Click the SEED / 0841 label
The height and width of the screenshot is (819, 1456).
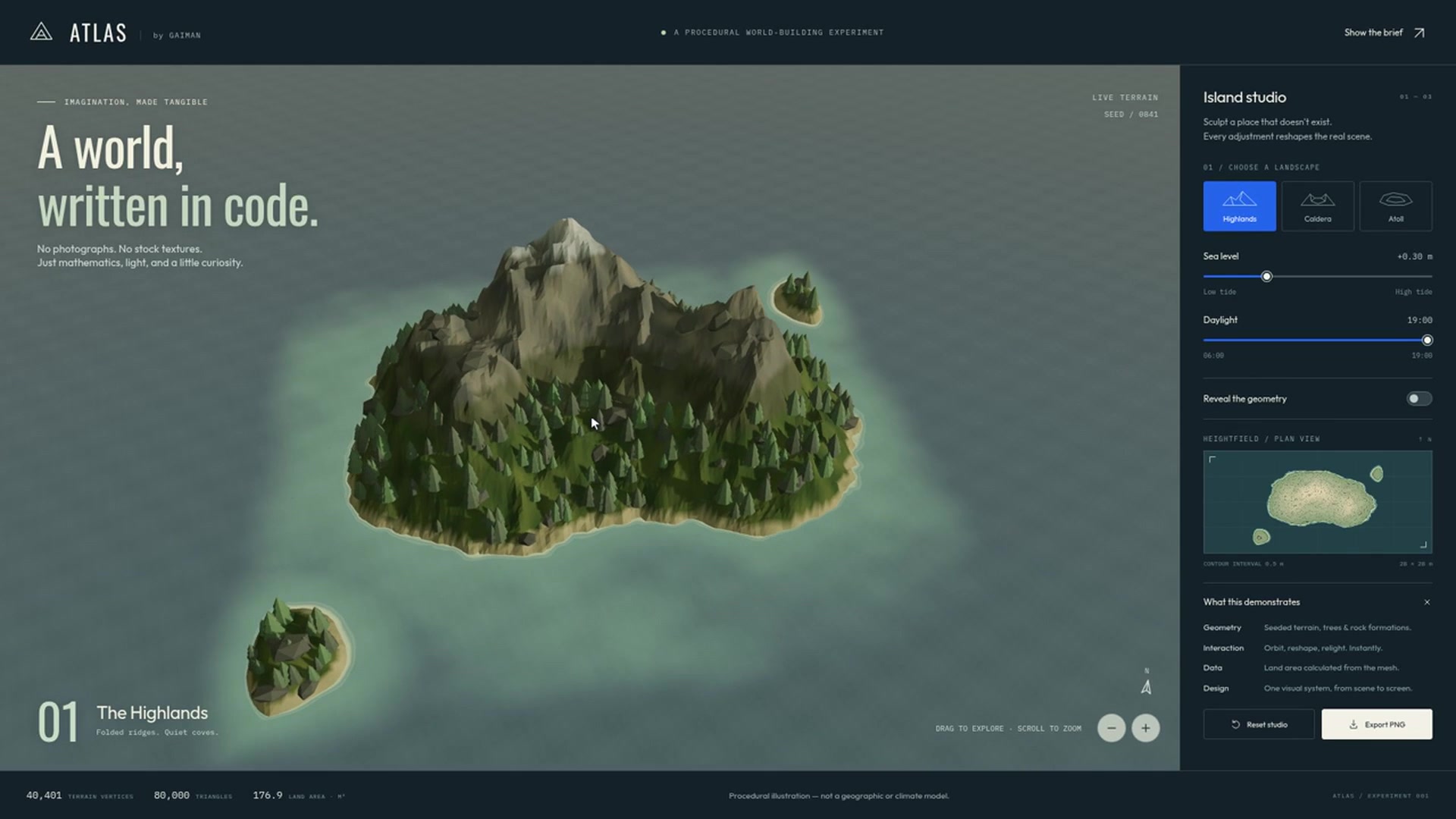(x=1131, y=115)
